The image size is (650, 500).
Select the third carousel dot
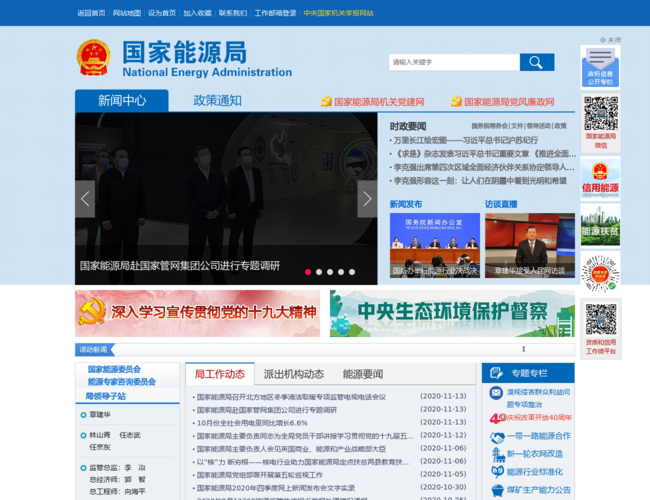[x=330, y=272]
